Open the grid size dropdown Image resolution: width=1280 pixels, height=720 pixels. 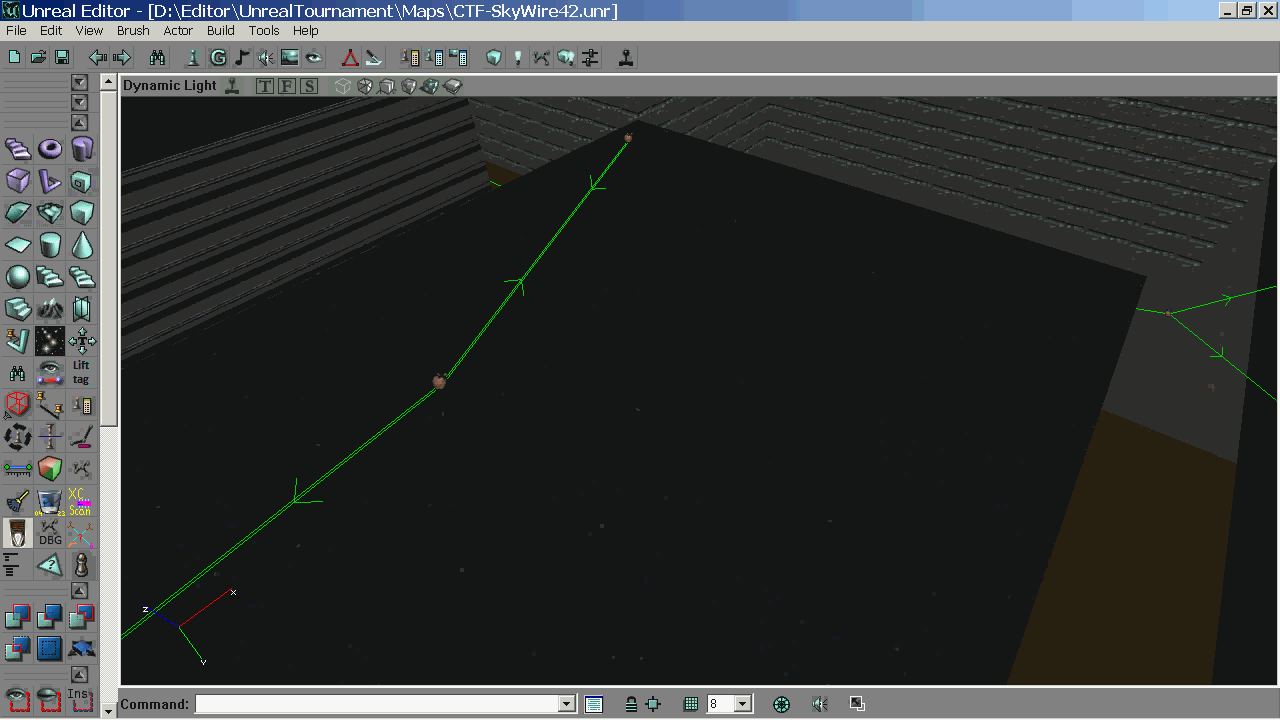[743, 704]
